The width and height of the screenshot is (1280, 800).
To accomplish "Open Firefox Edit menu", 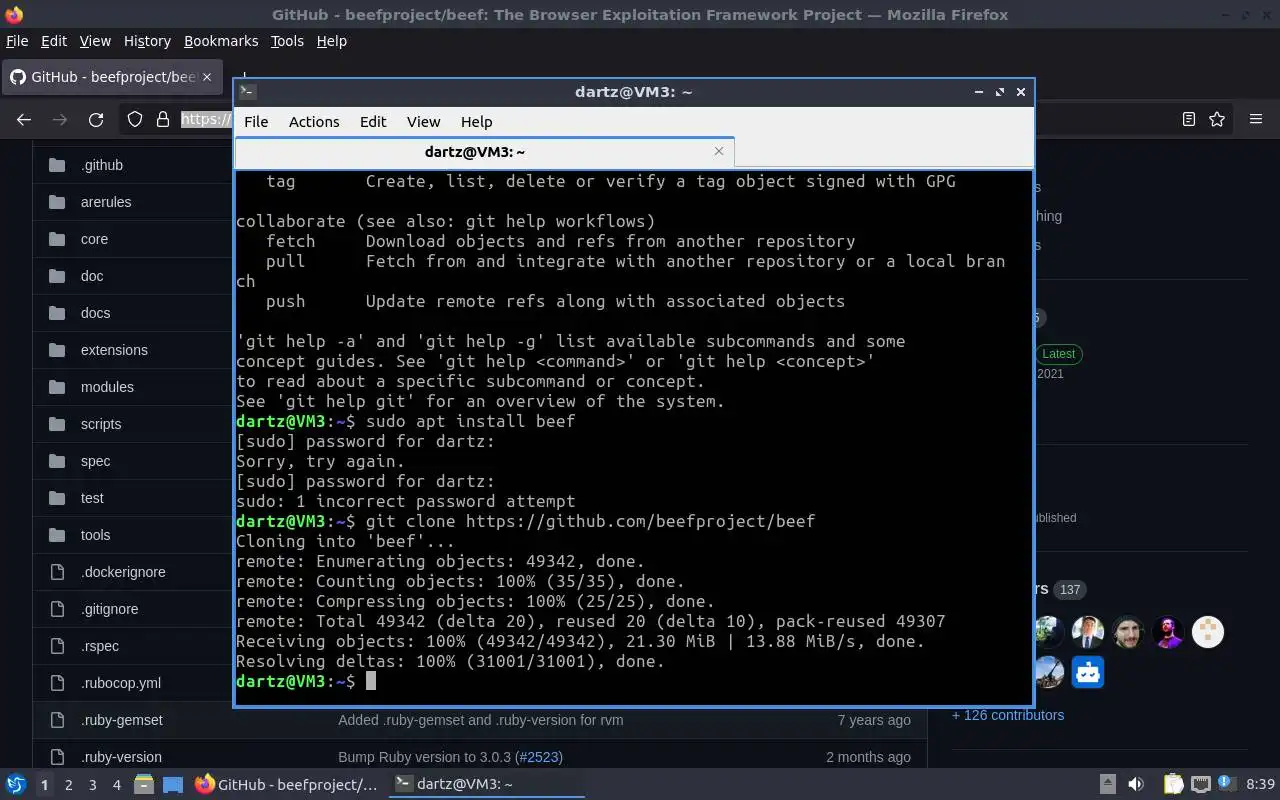I will point(53,41).
